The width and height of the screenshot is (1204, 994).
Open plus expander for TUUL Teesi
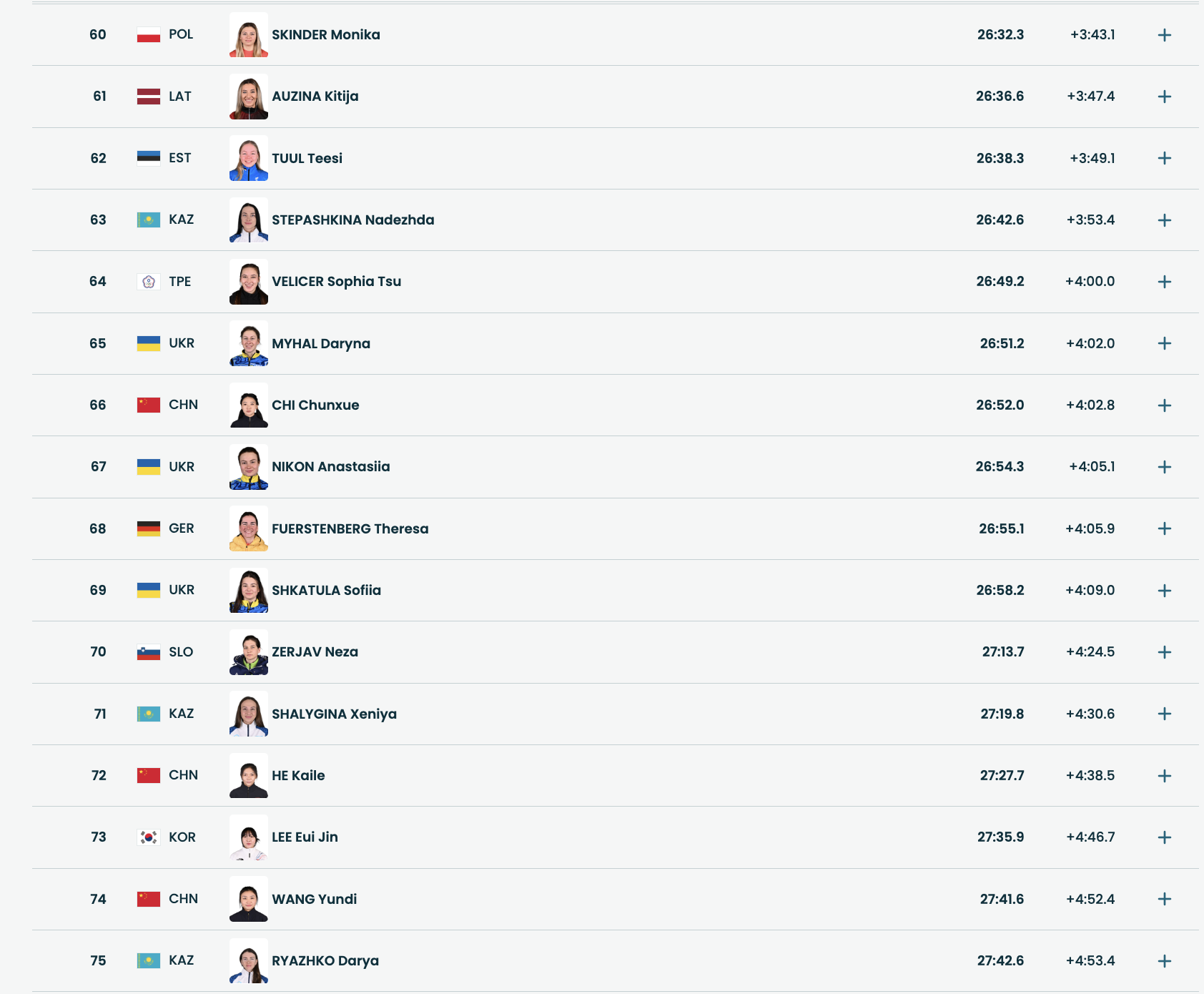point(1164,158)
